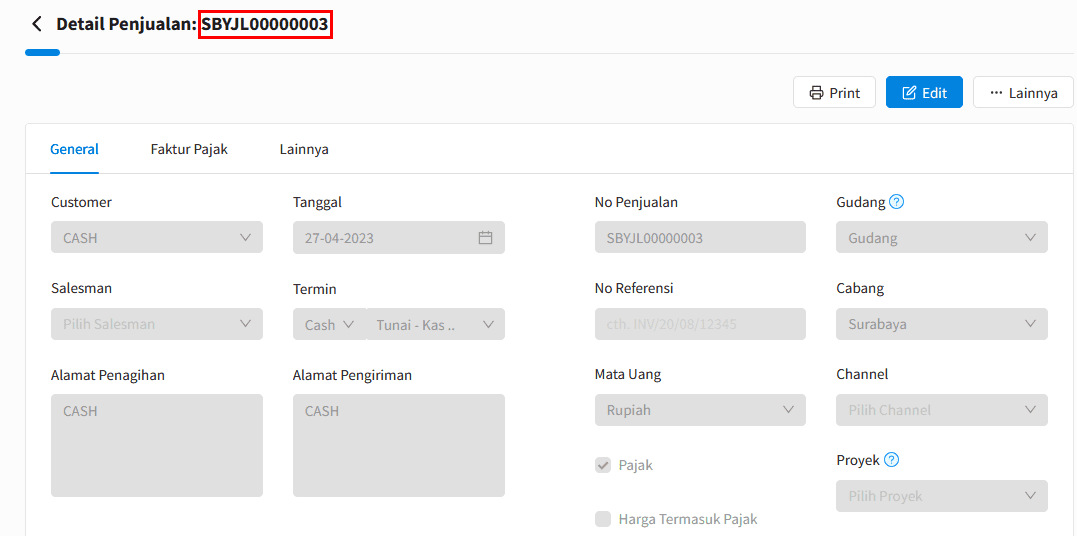Click the Gudang help question icon
1077x536 pixels.
point(896,202)
